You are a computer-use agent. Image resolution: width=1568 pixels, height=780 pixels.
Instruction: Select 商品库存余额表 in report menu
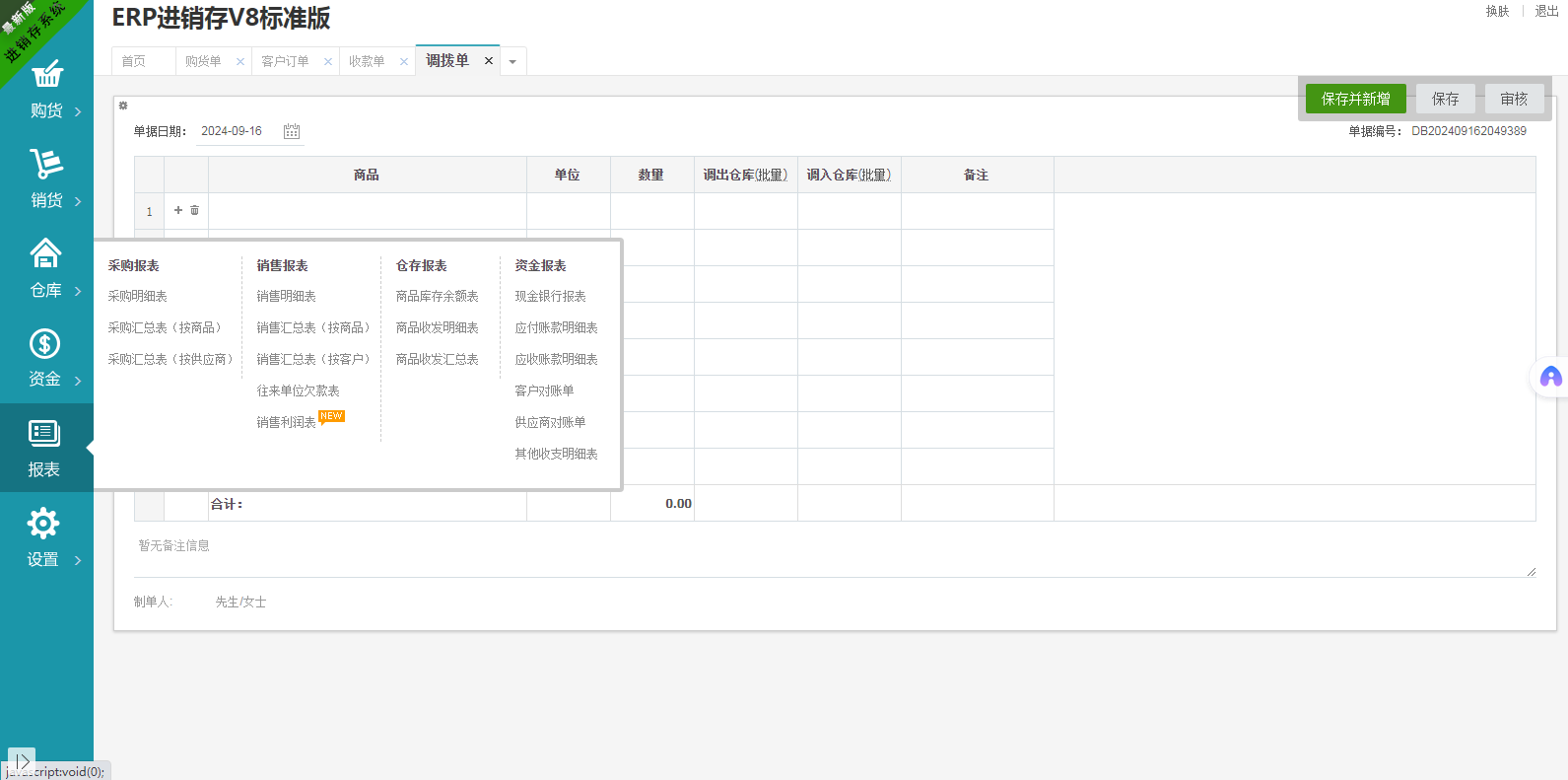(x=438, y=296)
